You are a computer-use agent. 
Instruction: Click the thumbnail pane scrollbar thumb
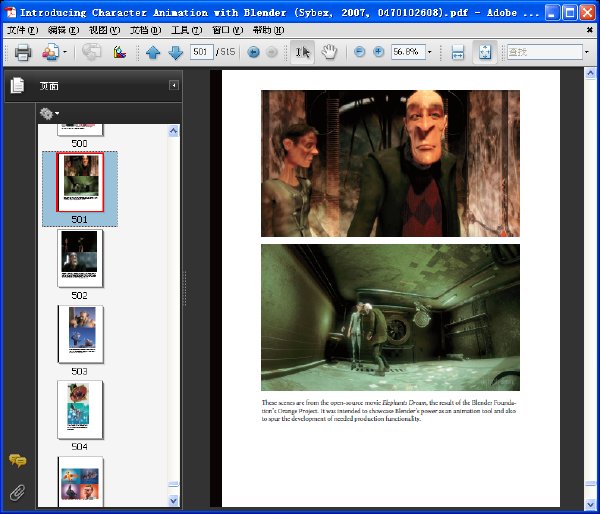point(173,485)
